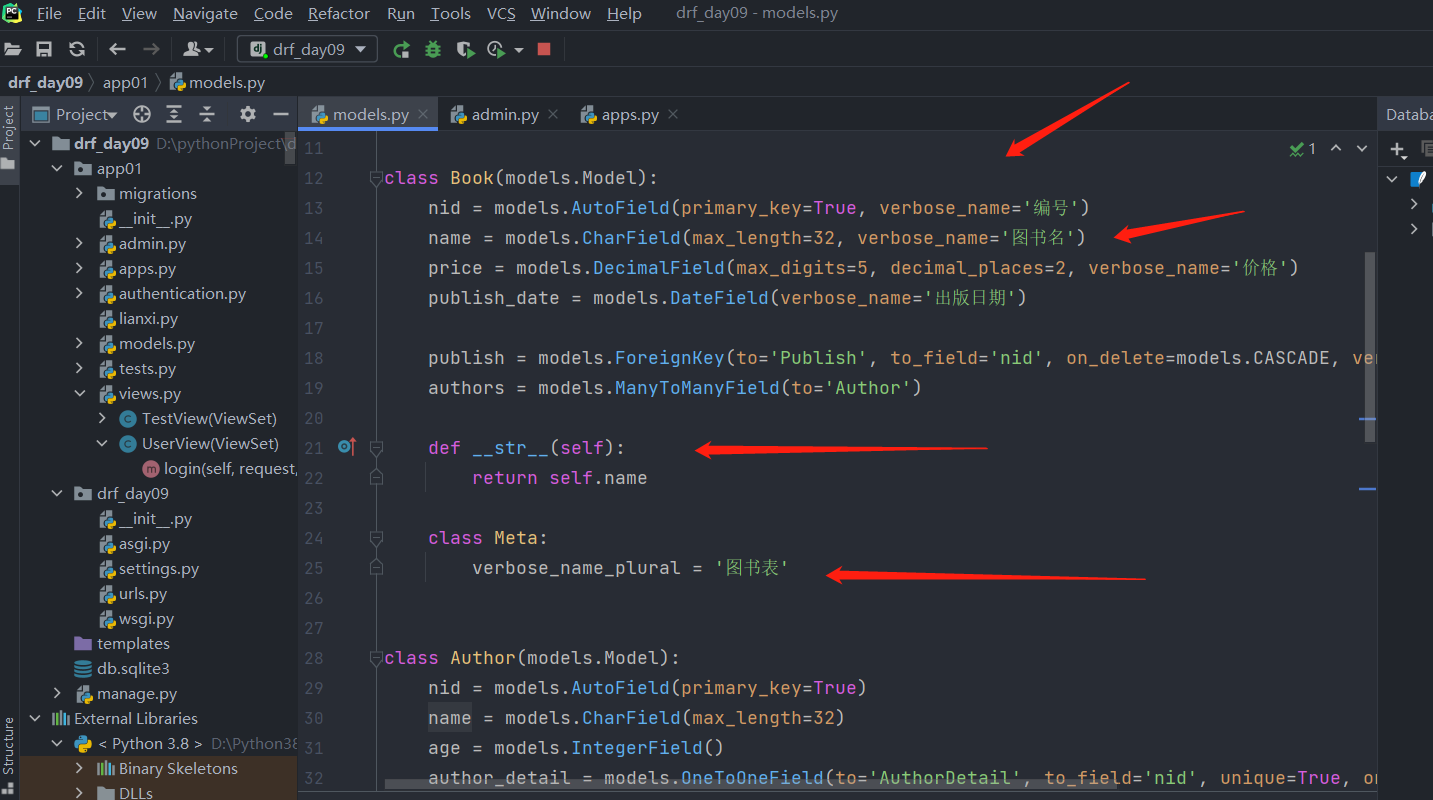Expand the manage.py node
This screenshot has width=1433, height=800.
coord(58,693)
